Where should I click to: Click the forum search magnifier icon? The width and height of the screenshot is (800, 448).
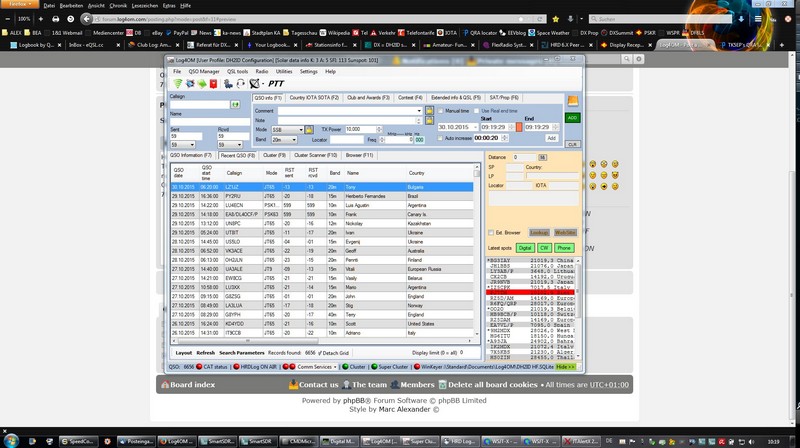pyautogui.click(x=627, y=59)
